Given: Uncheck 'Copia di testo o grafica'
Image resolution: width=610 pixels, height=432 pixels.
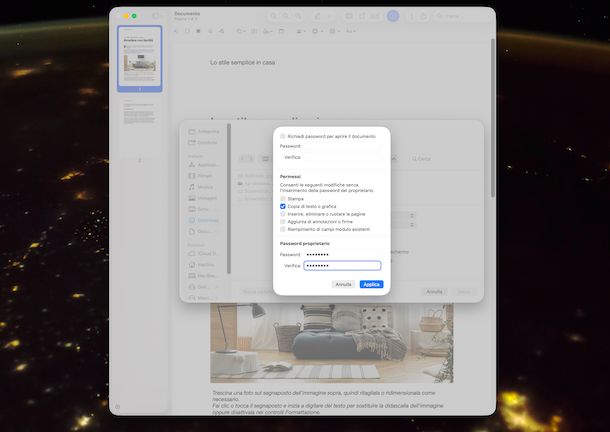Looking at the screenshot, I should click(x=283, y=206).
